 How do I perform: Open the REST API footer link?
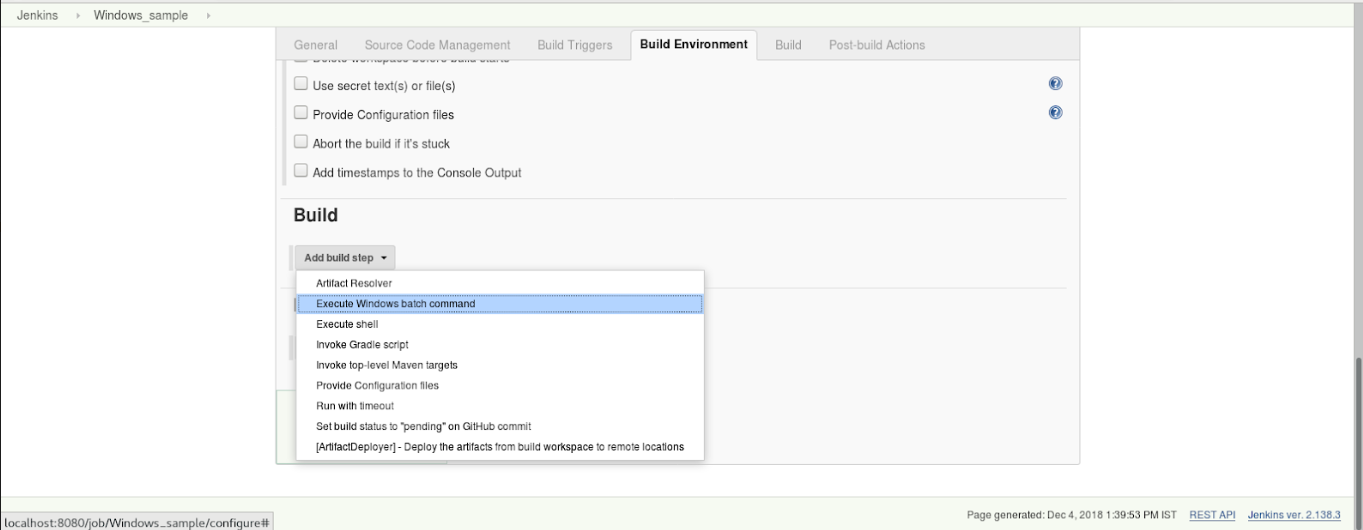(1212, 514)
